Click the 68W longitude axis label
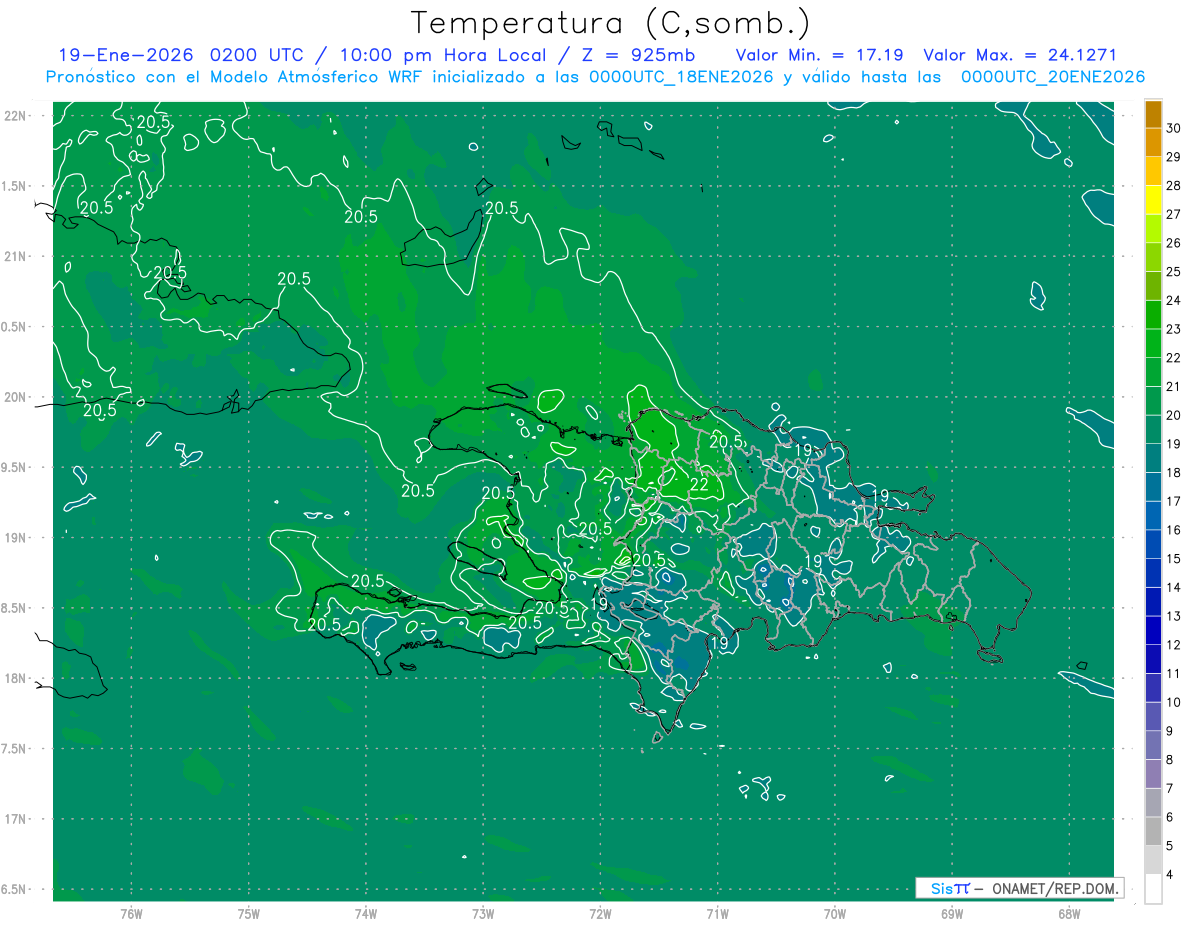 (x=1068, y=913)
